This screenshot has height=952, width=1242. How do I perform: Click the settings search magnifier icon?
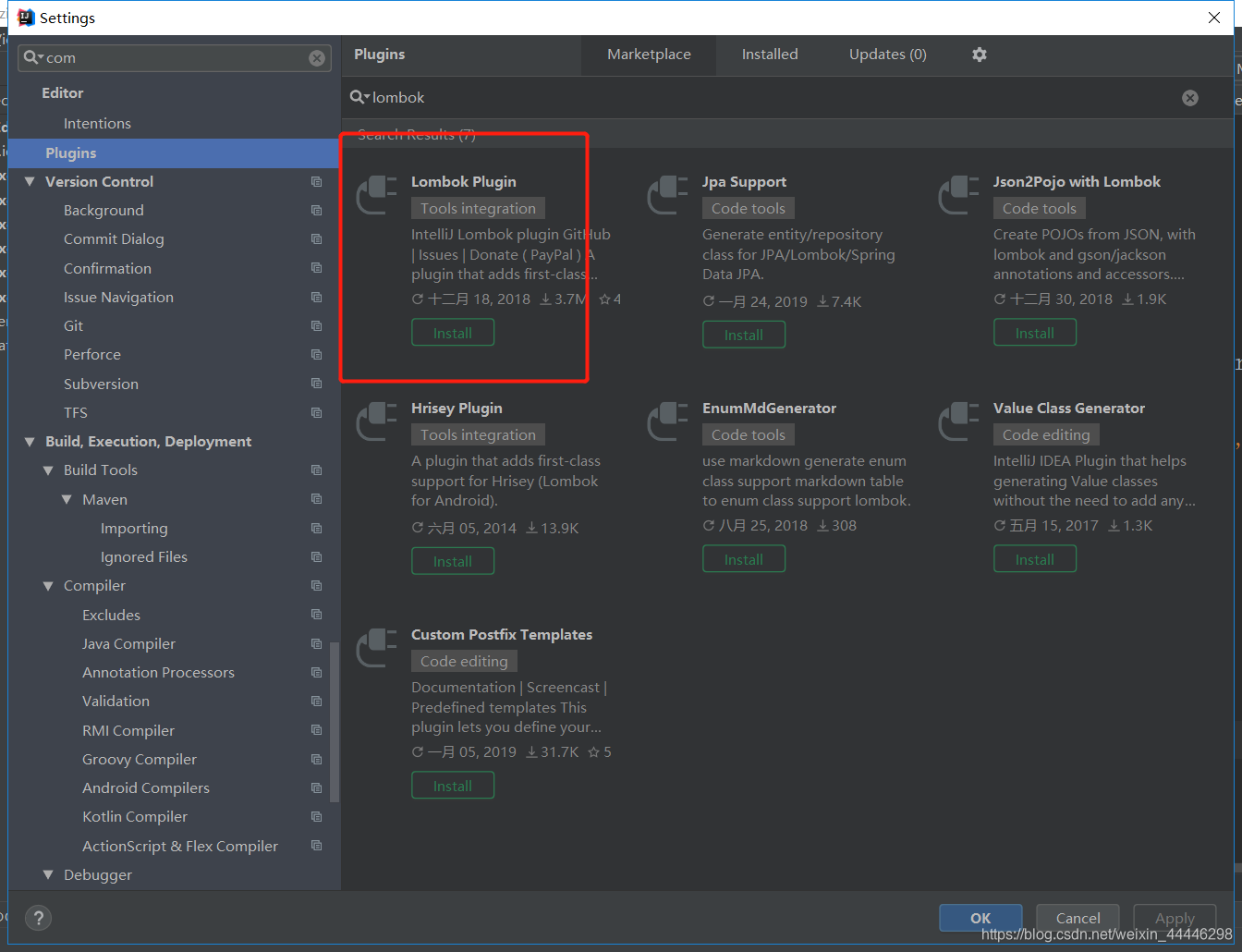pos(33,57)
